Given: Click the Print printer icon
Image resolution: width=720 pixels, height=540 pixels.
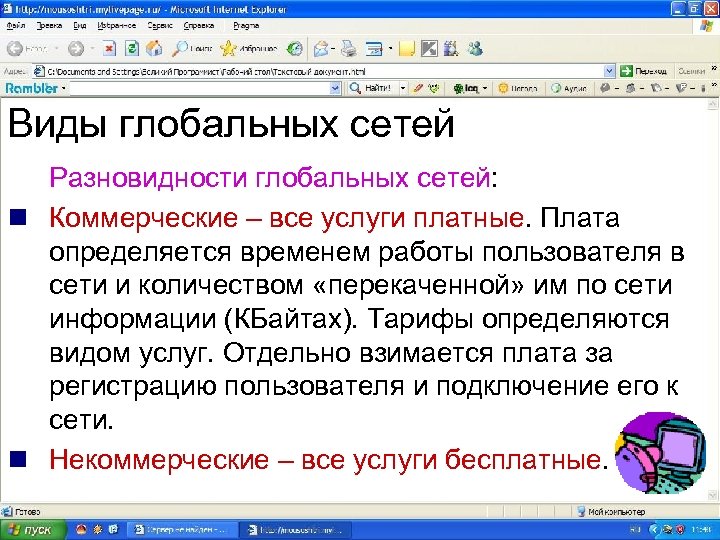Looking at the screenshot, I should pos(349,48).
